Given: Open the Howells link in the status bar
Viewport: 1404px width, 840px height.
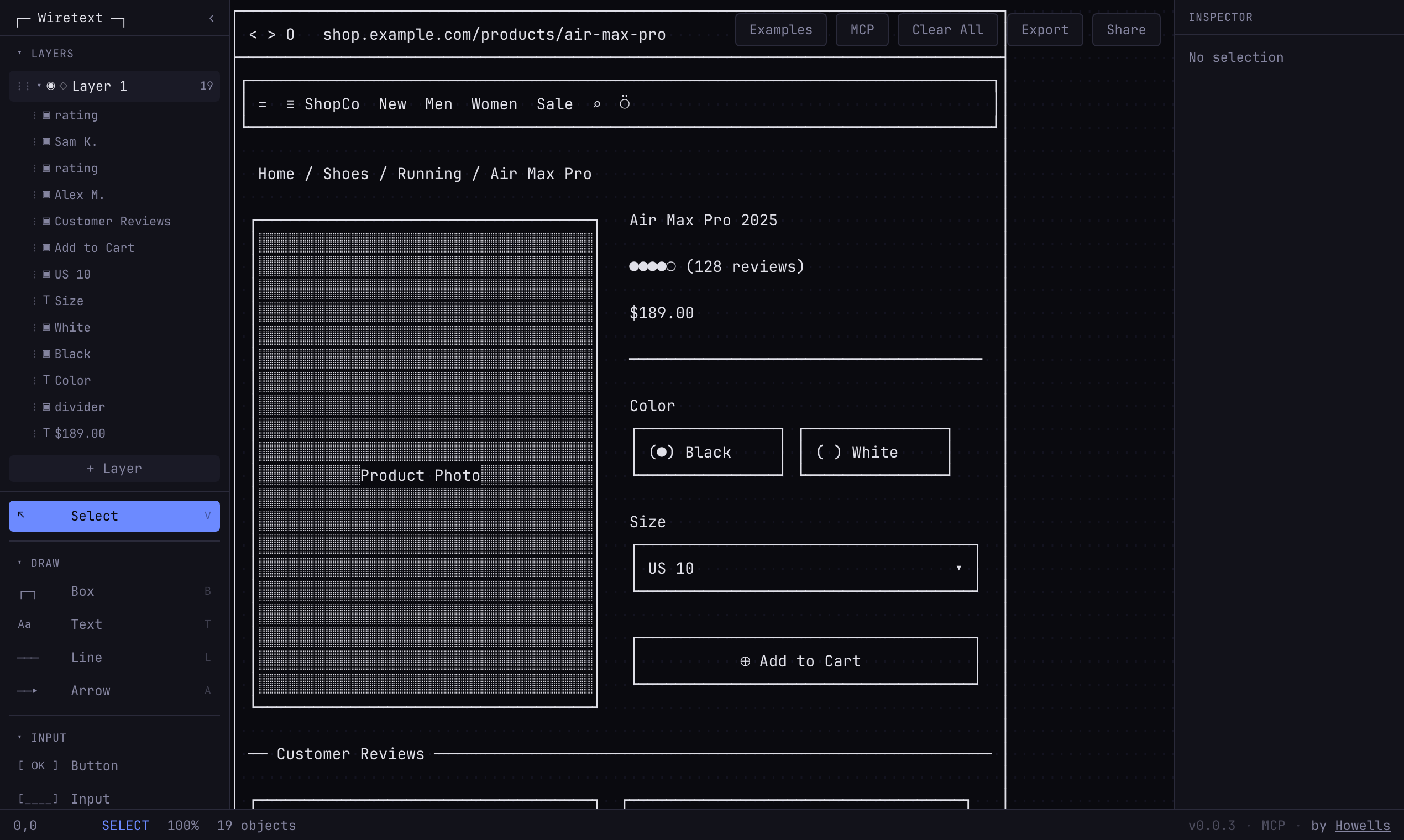Looking at the screenshot, I should (x=1361, y=825).
